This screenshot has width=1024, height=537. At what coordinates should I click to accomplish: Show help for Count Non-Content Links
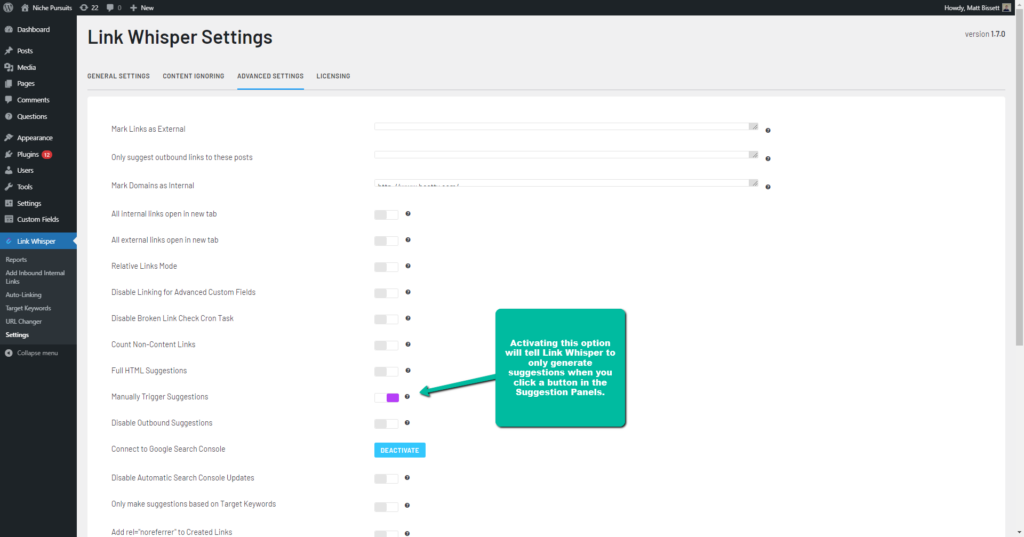point(408,344)
